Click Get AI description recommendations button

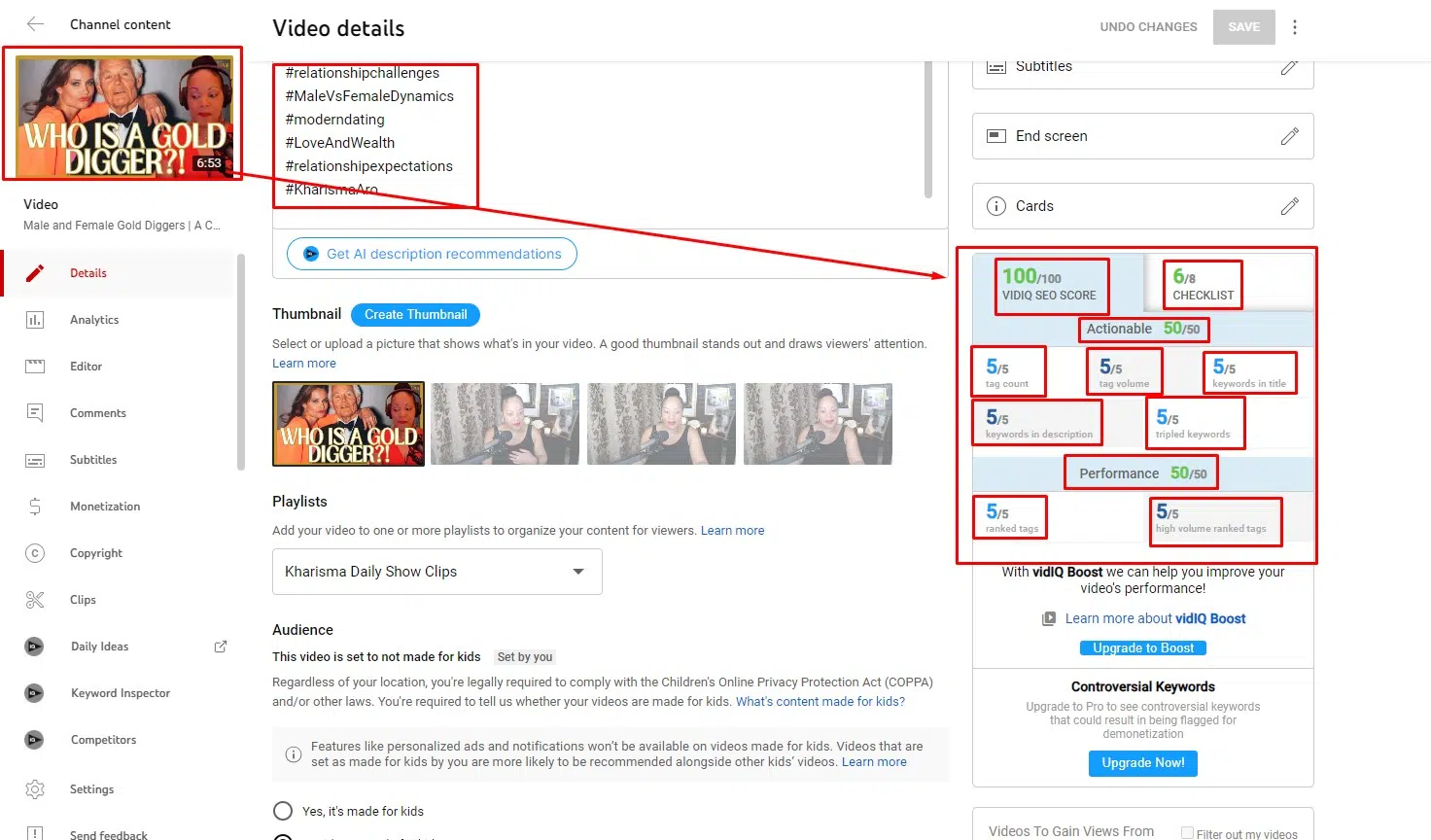(432, 254)
